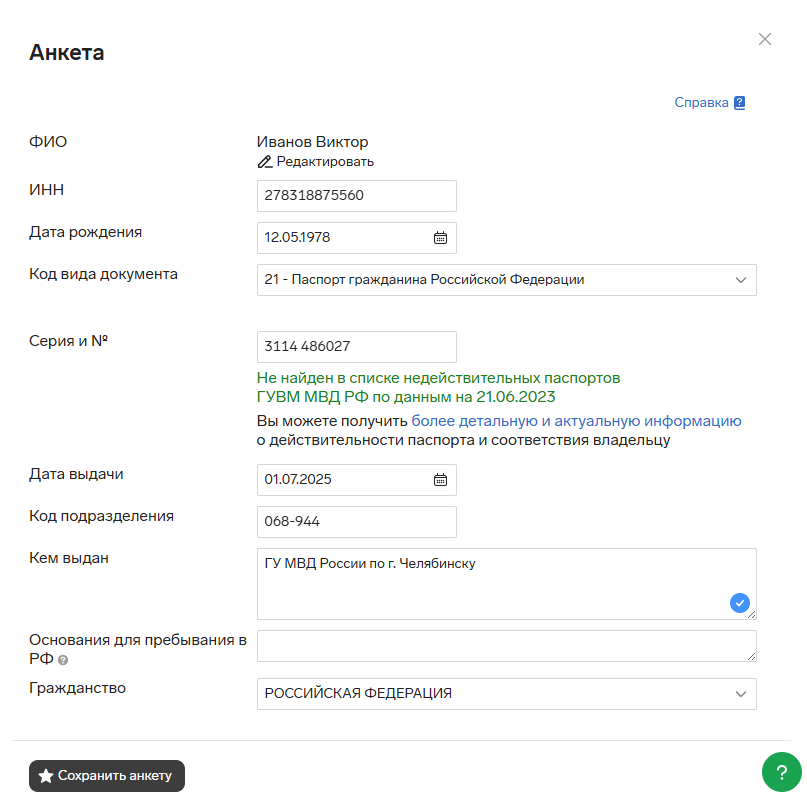Close the Анкета dialog
The image size is (807, 812).
tap(765, 39)
